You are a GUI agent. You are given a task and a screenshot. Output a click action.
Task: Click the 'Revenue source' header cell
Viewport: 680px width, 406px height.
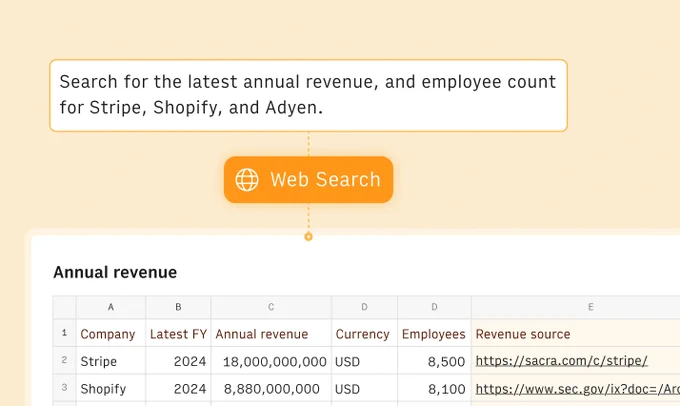click(575, 334)
